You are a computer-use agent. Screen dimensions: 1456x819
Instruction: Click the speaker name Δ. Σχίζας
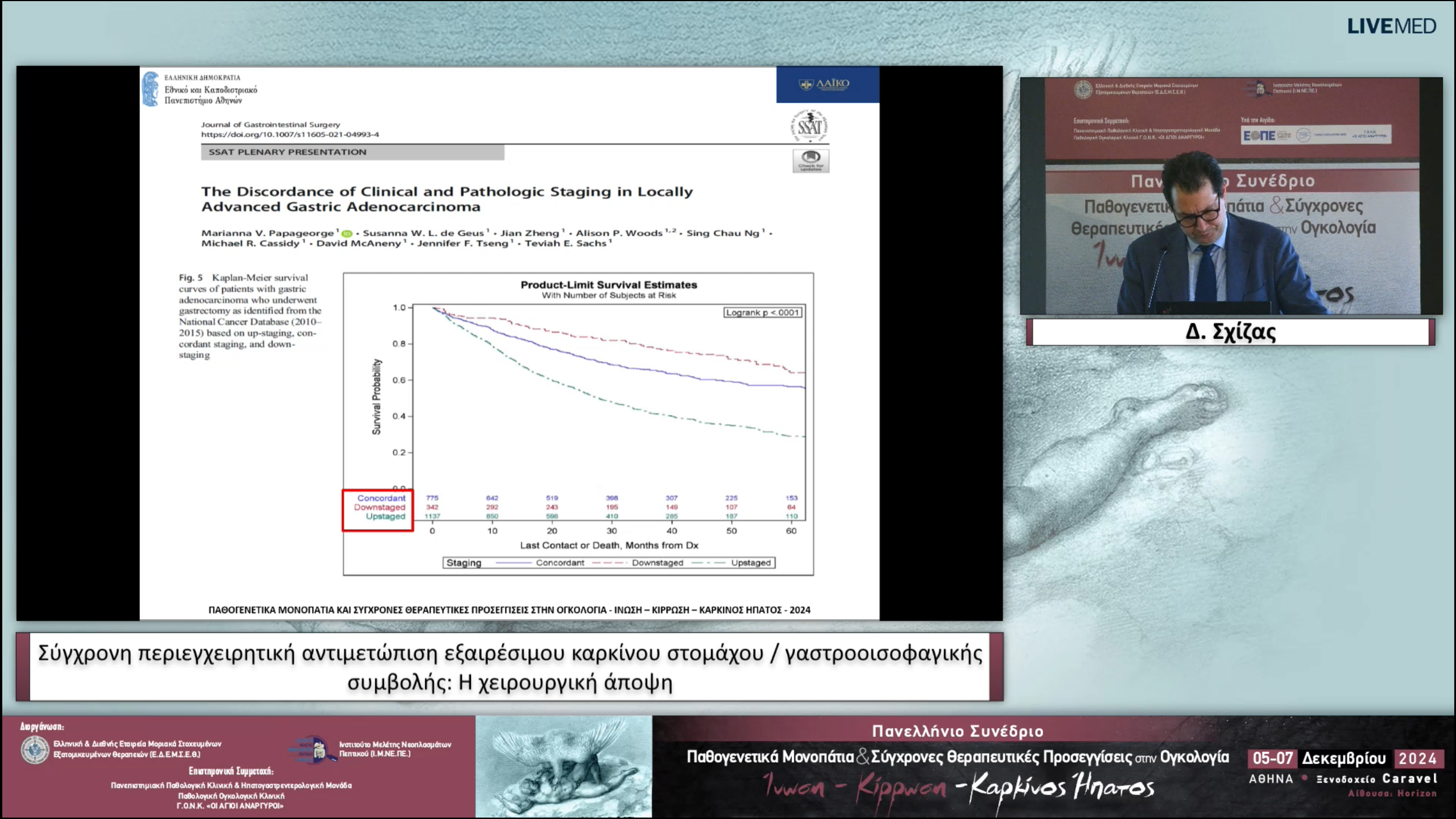click(1230, 332)
